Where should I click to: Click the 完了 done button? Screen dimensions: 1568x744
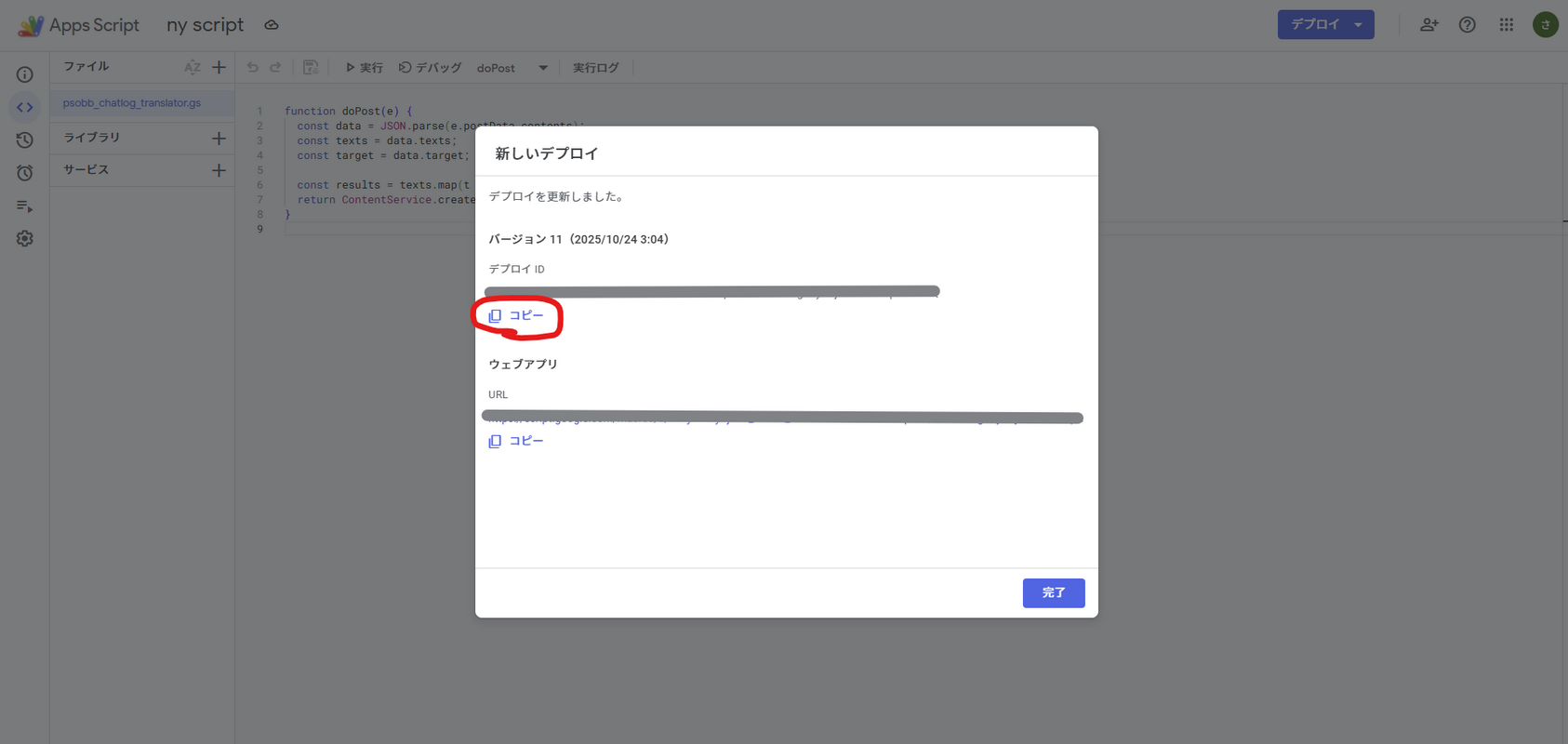[x=1053, y=592]
